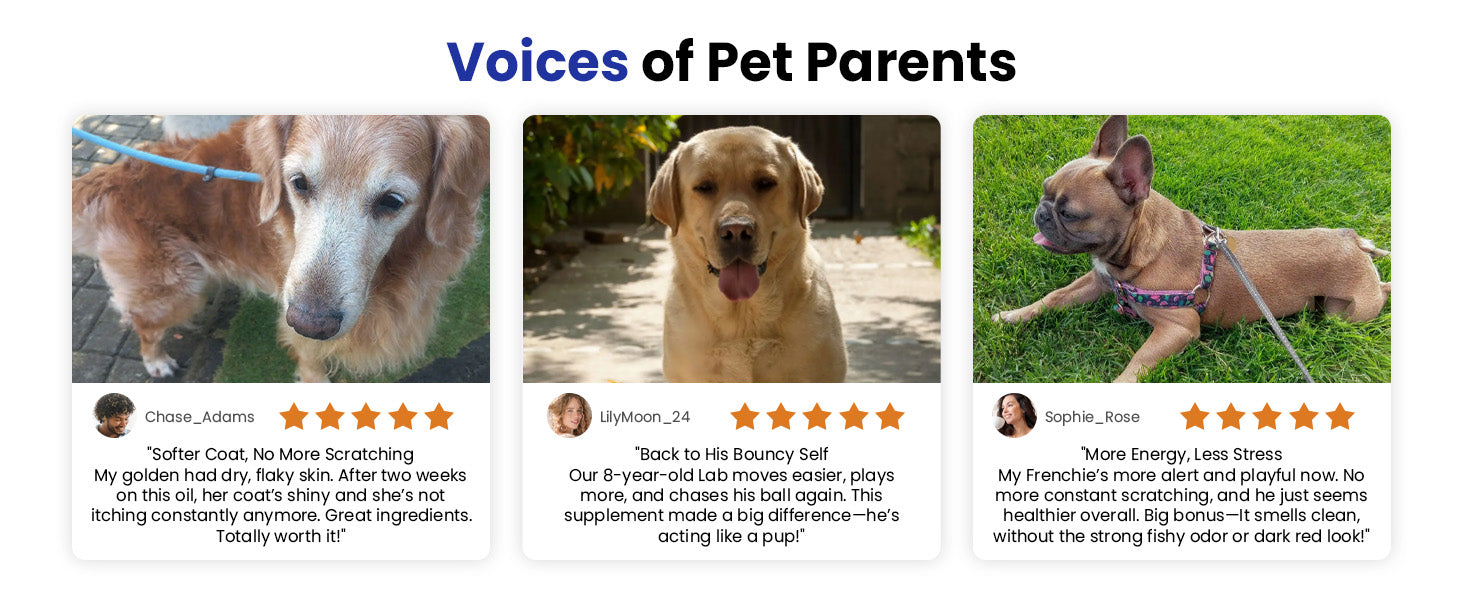1464x600 pixels.
Task: Click Sophie_Rose profile avatar
Action: point(1014,415)
